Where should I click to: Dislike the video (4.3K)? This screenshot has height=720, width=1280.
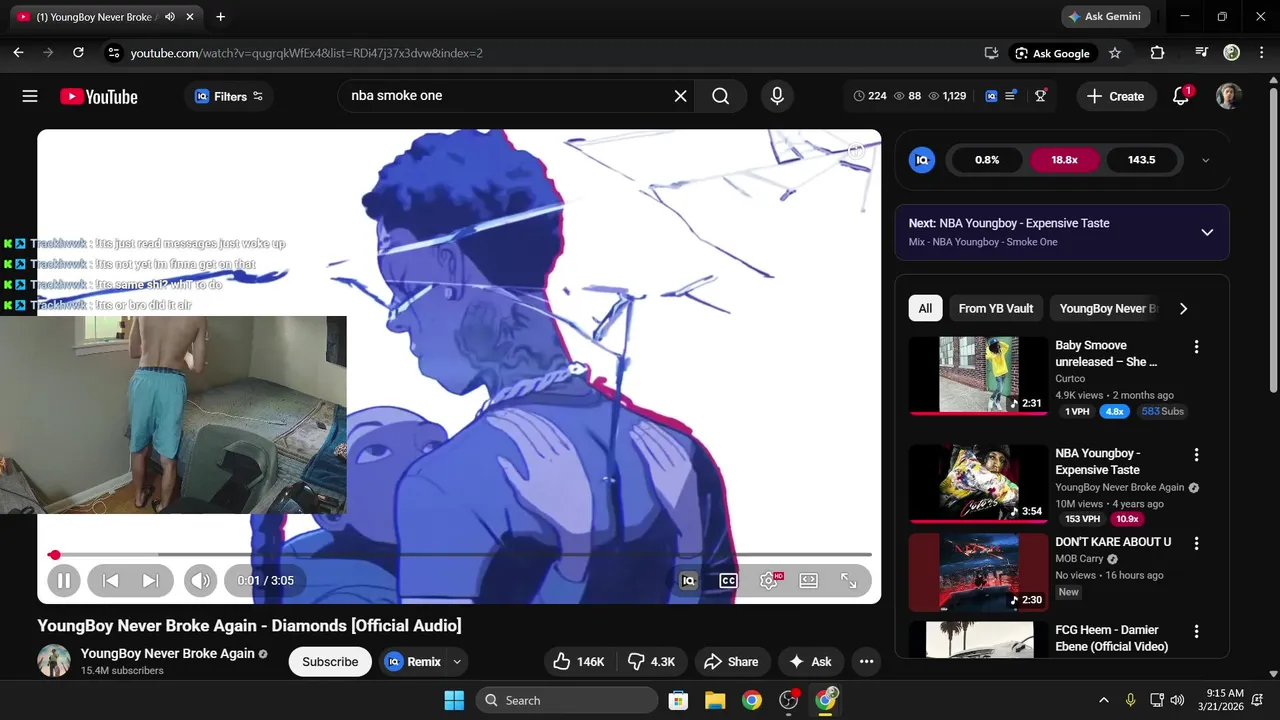pos(651,662)
